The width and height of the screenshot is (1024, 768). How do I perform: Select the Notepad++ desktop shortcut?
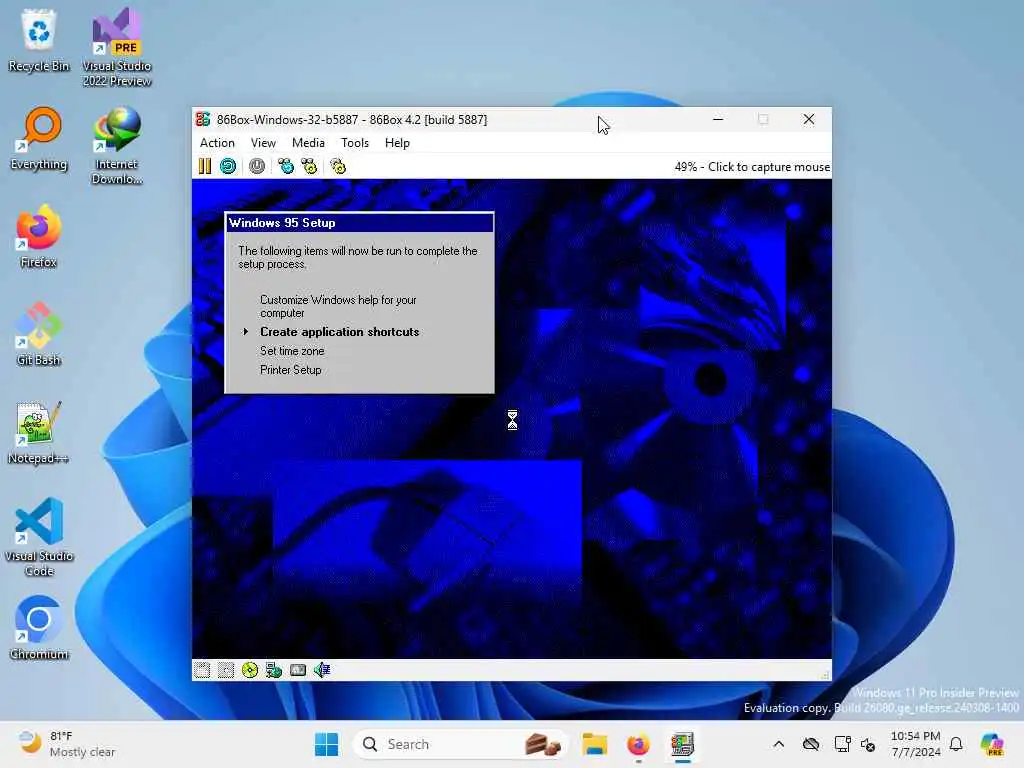[x=39, y=432]
